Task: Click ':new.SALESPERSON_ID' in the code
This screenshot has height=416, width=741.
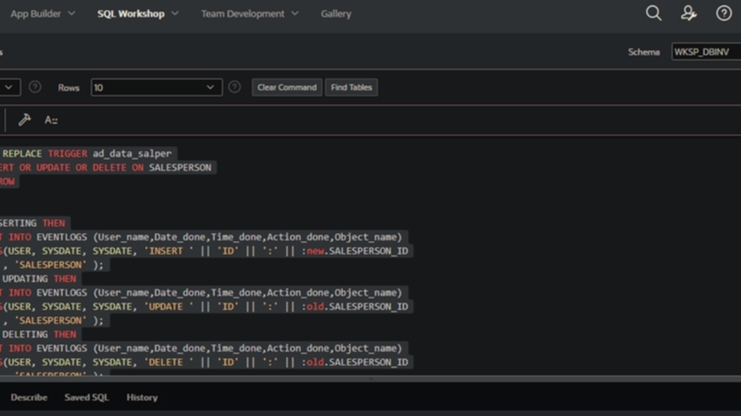Action: [354, 251]
